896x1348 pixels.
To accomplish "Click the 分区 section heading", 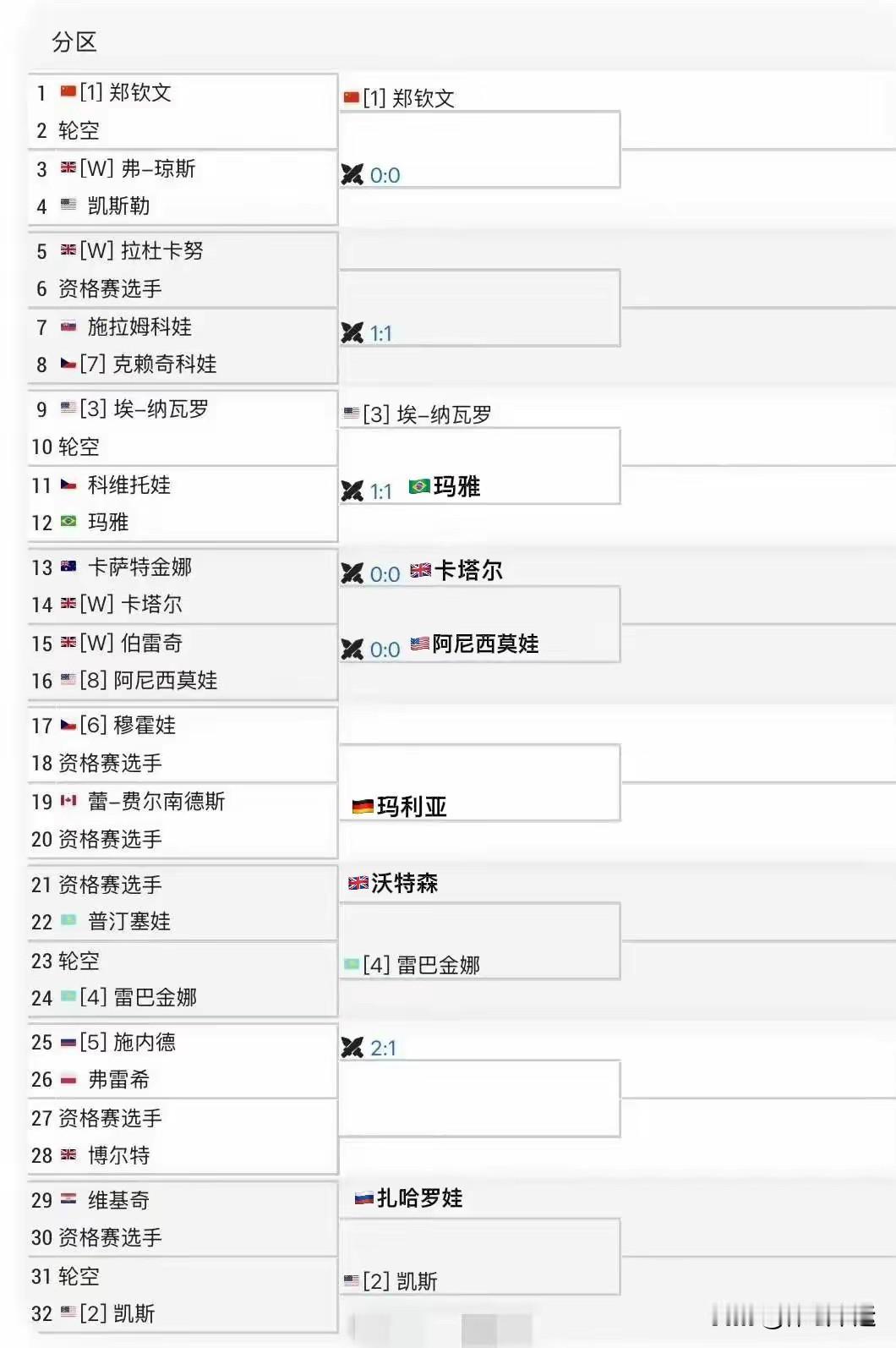I will 74,42.
